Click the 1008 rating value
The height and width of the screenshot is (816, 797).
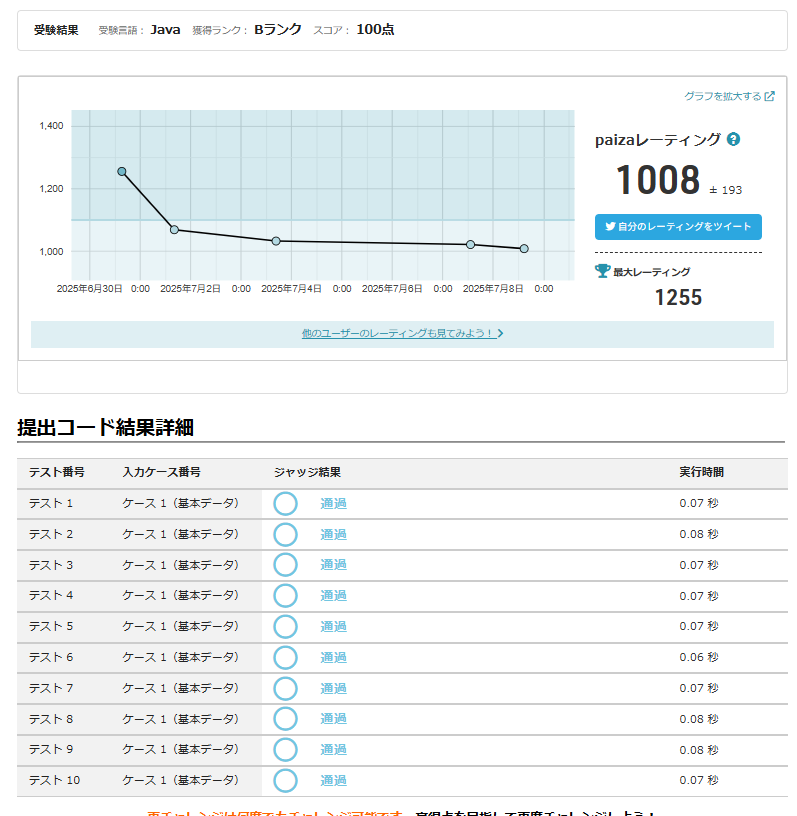[x=657, y=181]
